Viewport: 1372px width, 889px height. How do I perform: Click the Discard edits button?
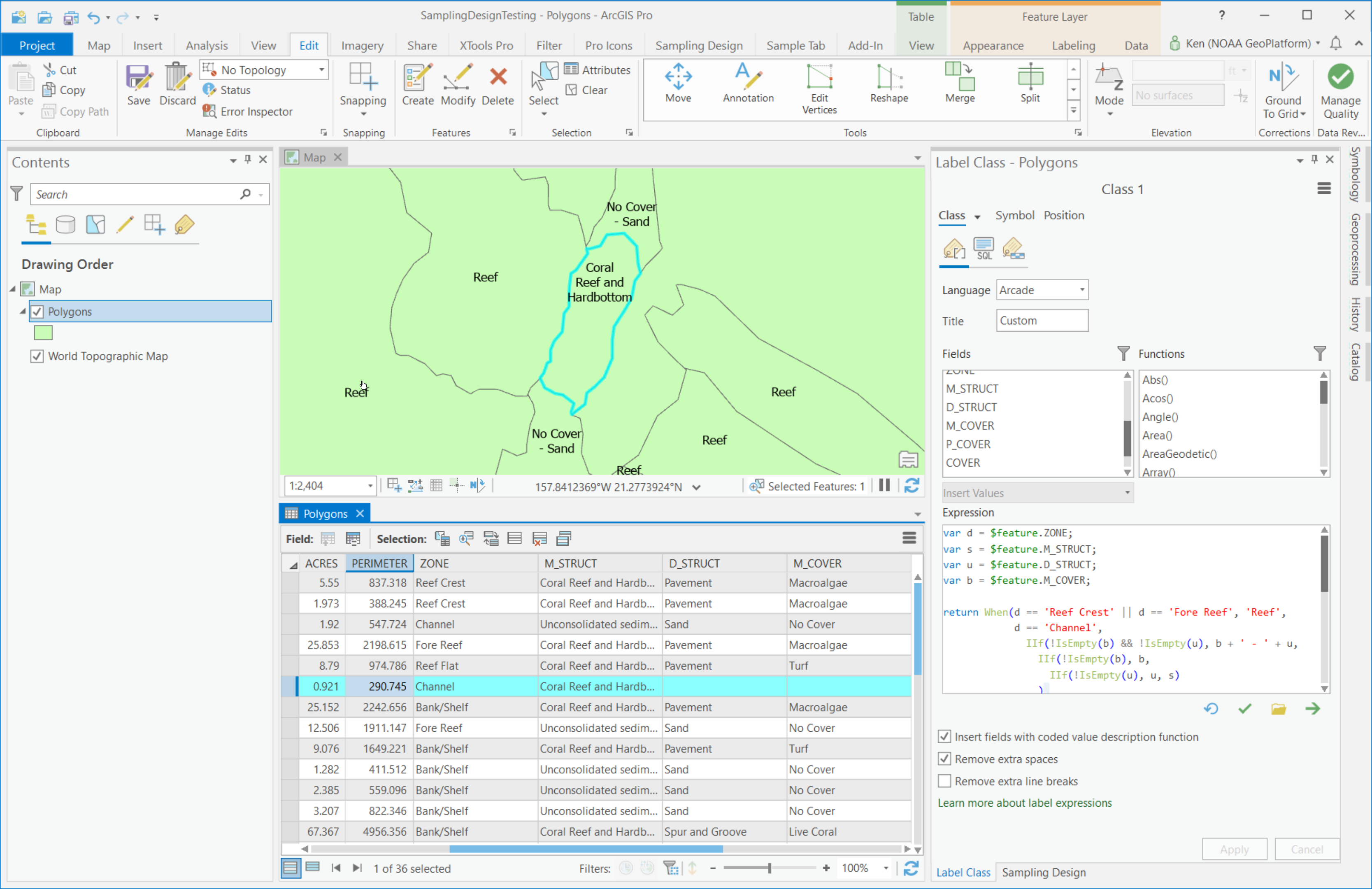coord(177,85)
